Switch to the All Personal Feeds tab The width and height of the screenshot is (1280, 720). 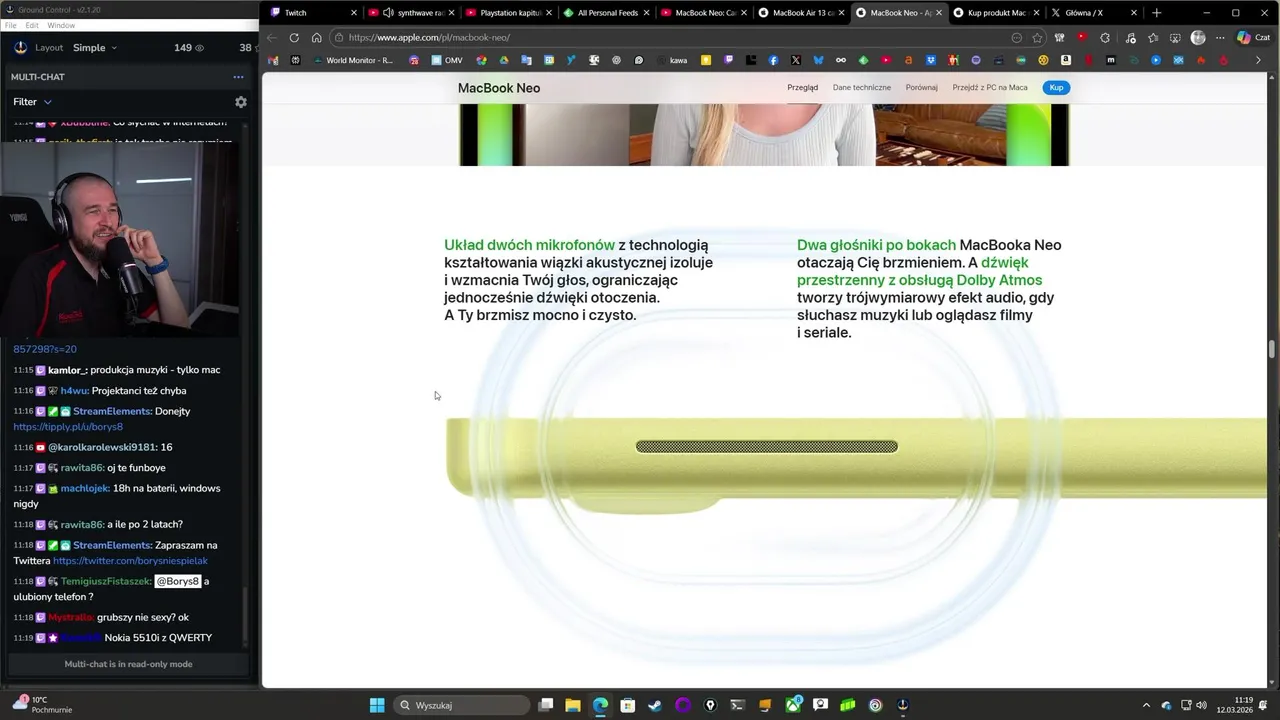607,13
